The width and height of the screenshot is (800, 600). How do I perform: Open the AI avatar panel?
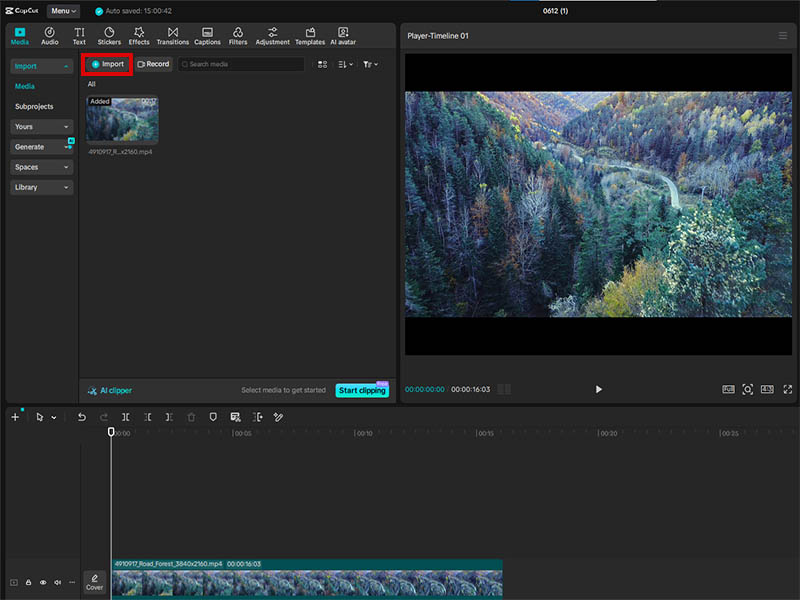tap(343, 36)
